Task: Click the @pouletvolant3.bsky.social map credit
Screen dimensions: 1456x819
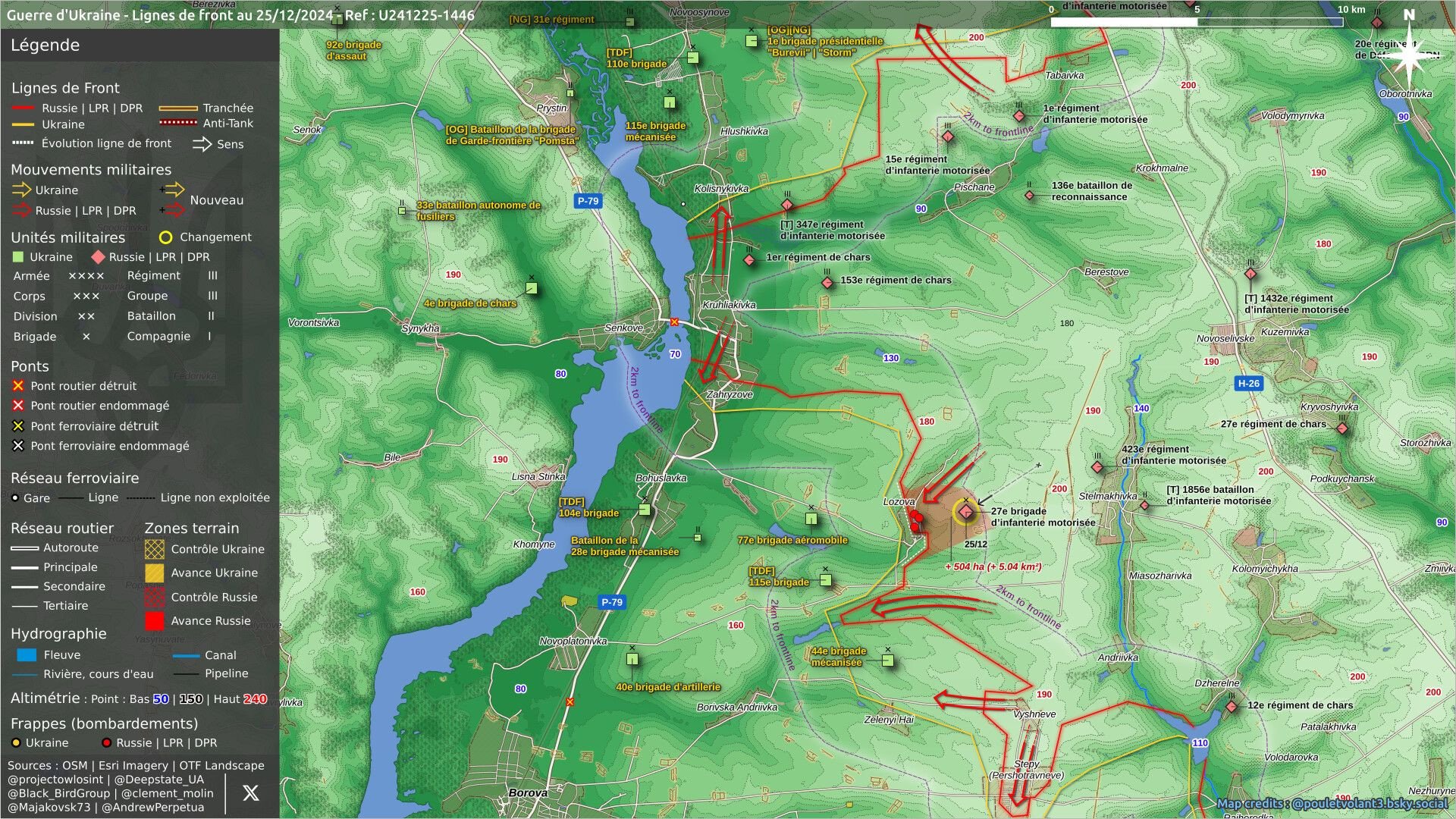Action: pos(1370,804)
